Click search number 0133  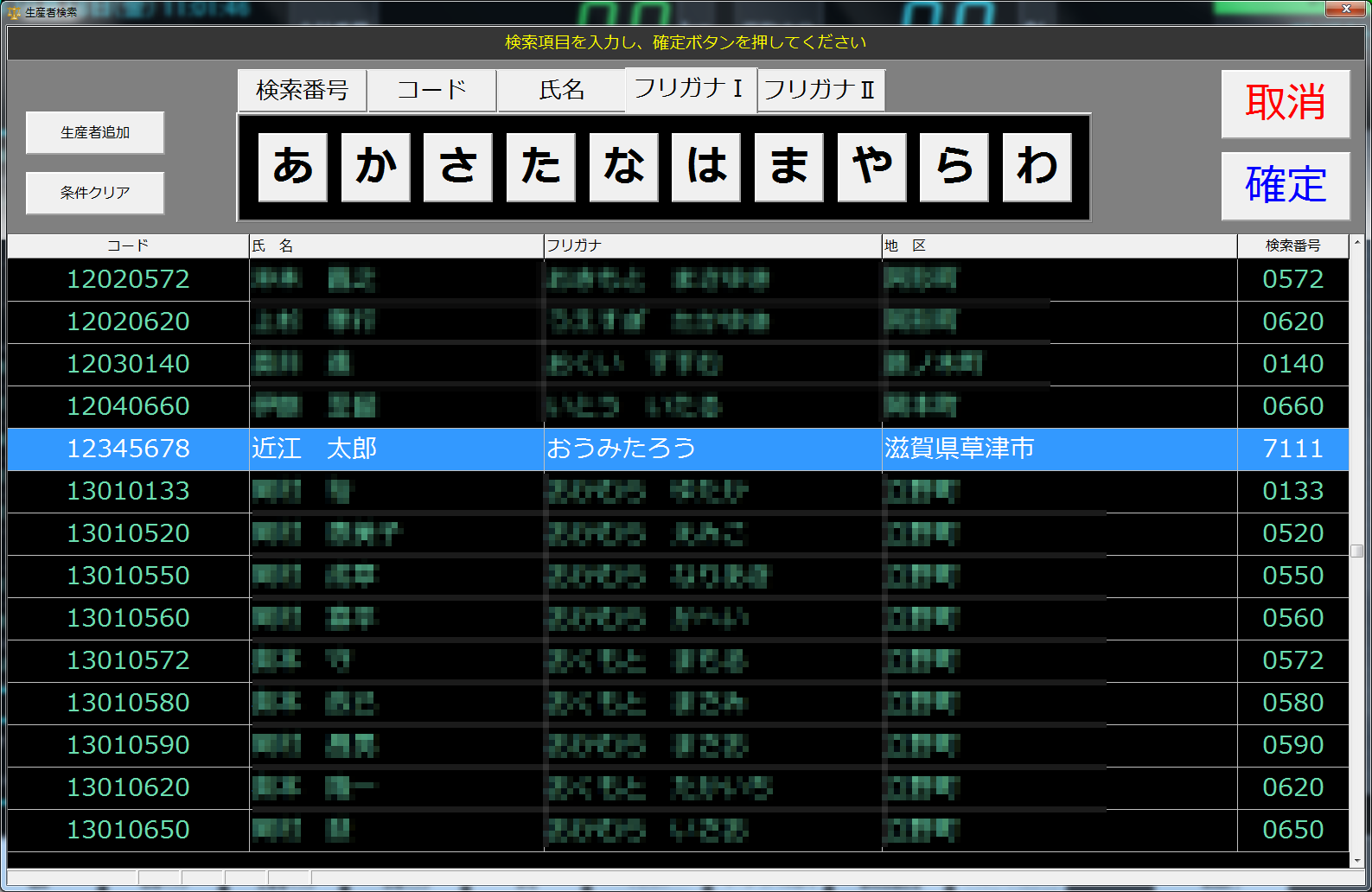click(1293, 492)
